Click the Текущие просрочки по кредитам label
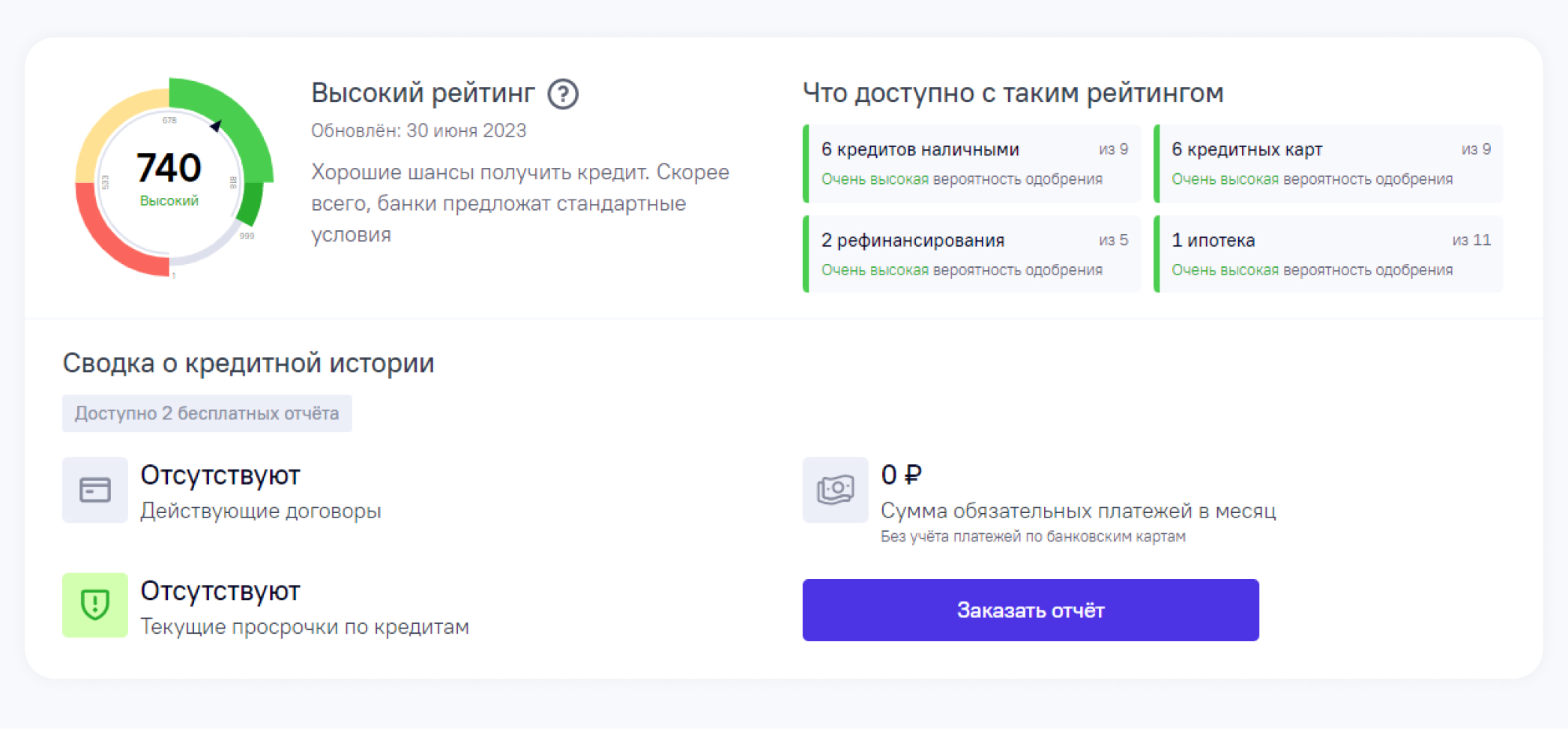 [304, 626]
